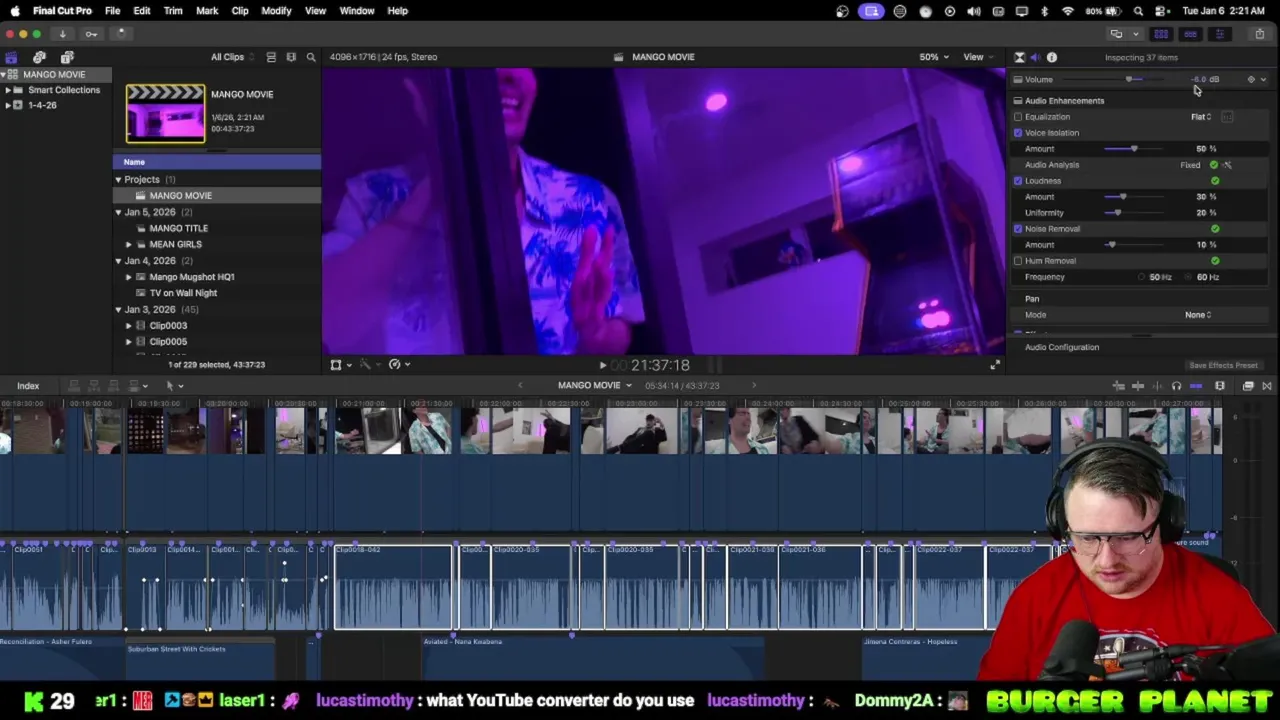
Task: Expand the Smart Collections folder
Action: 8,90
